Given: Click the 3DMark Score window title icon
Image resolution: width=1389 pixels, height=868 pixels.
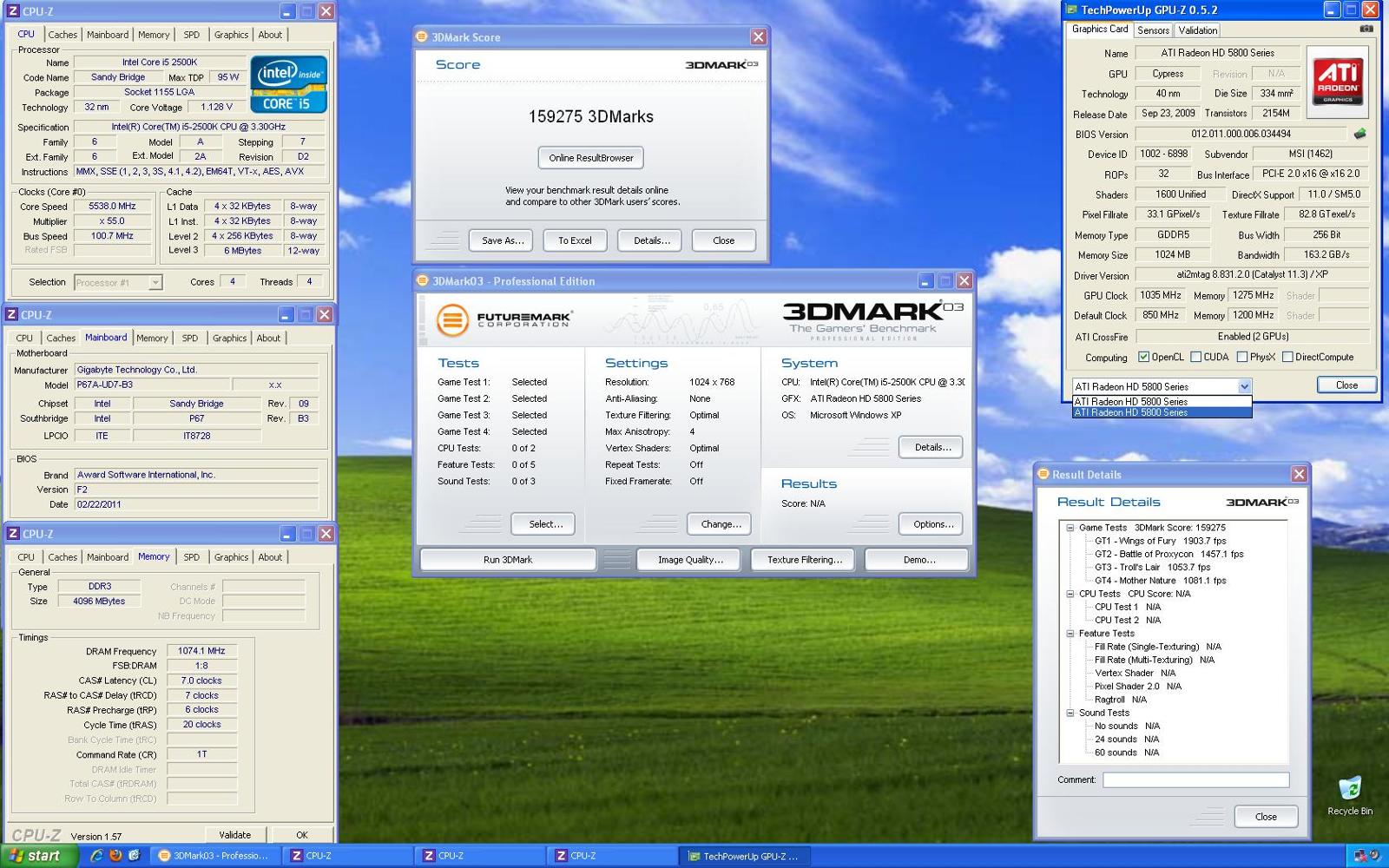Looking at the screenshot, I should coord(422,37).
